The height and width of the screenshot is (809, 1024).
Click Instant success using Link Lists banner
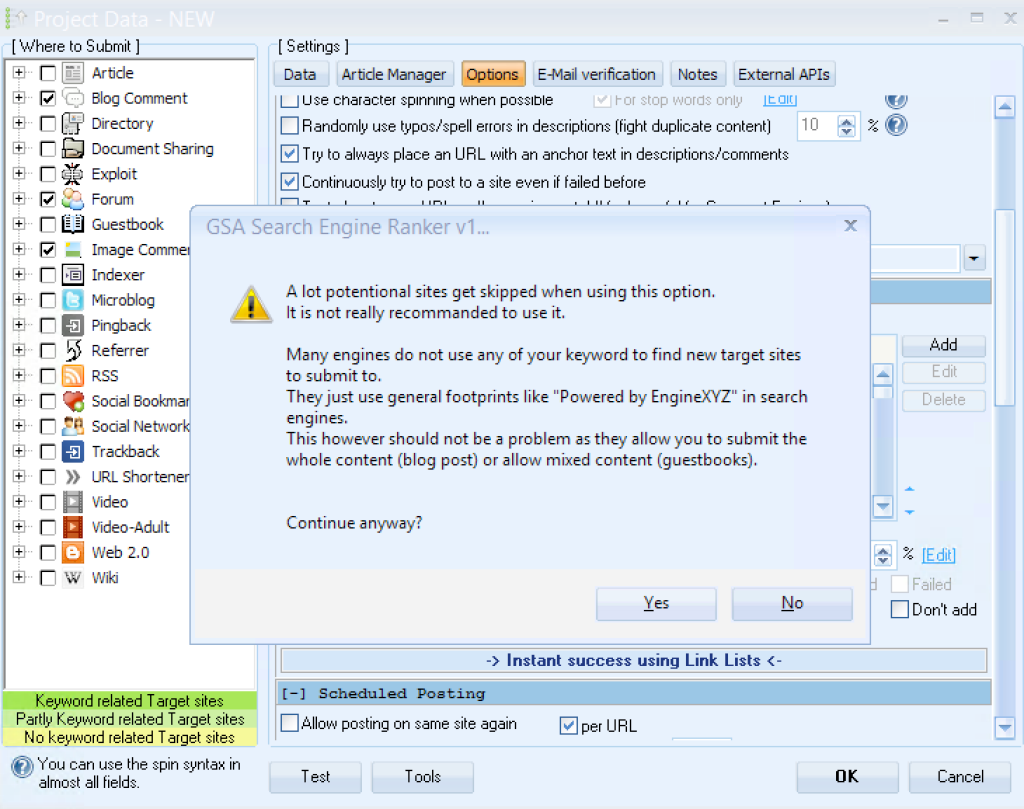(633, 660)
